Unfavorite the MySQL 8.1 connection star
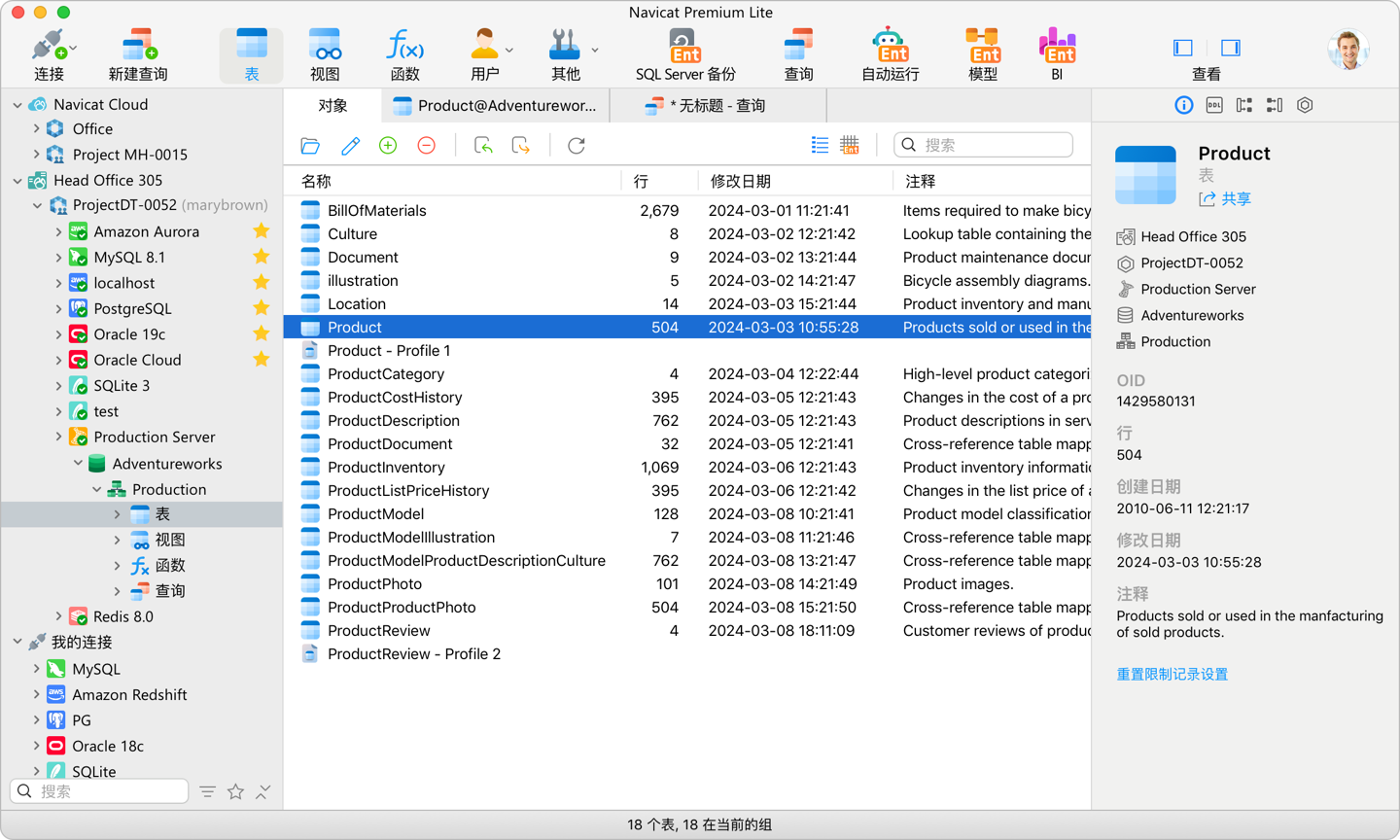Viewport: 1400px width, 840px height. (261, 257)
